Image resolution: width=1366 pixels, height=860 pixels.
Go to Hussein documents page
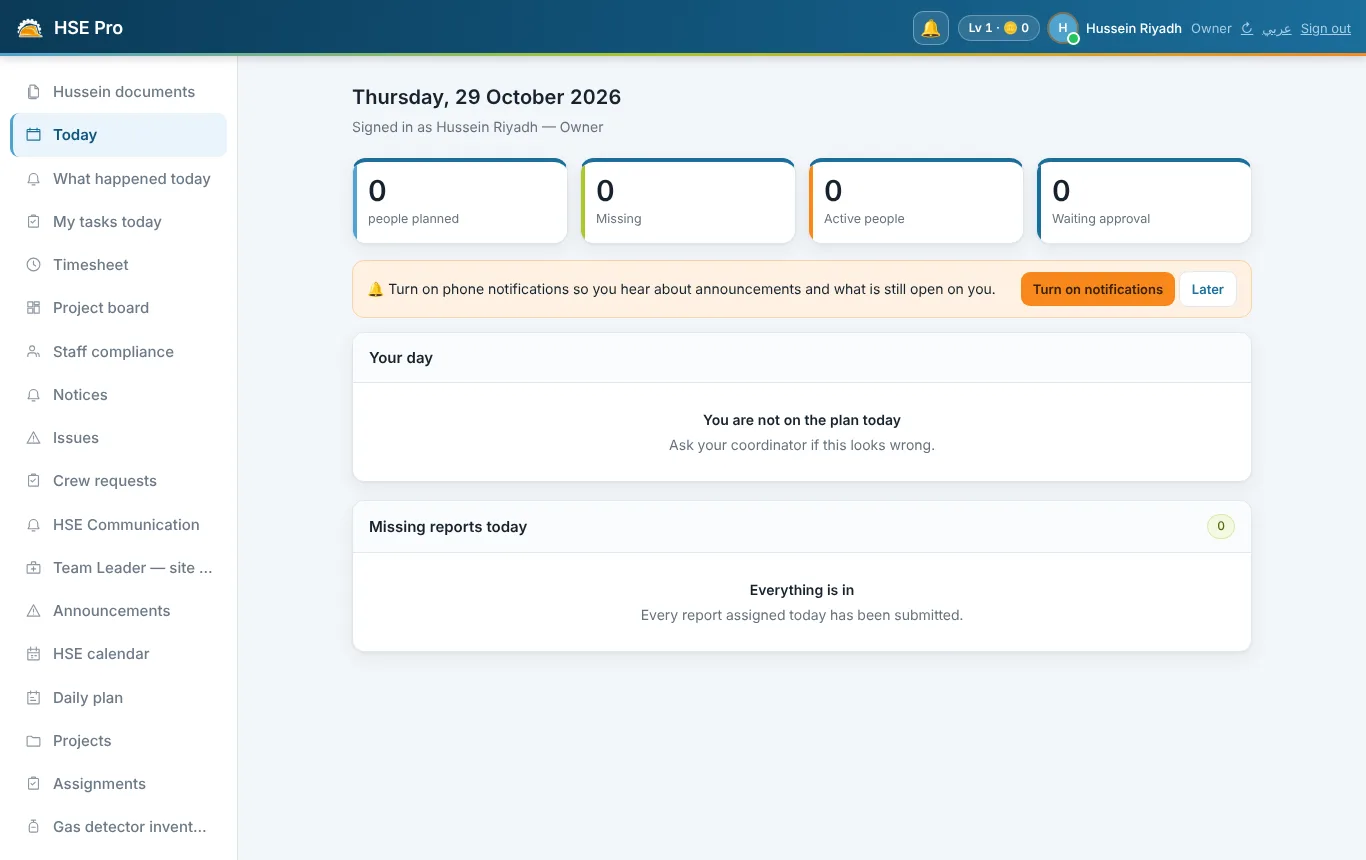click(118, 92)
